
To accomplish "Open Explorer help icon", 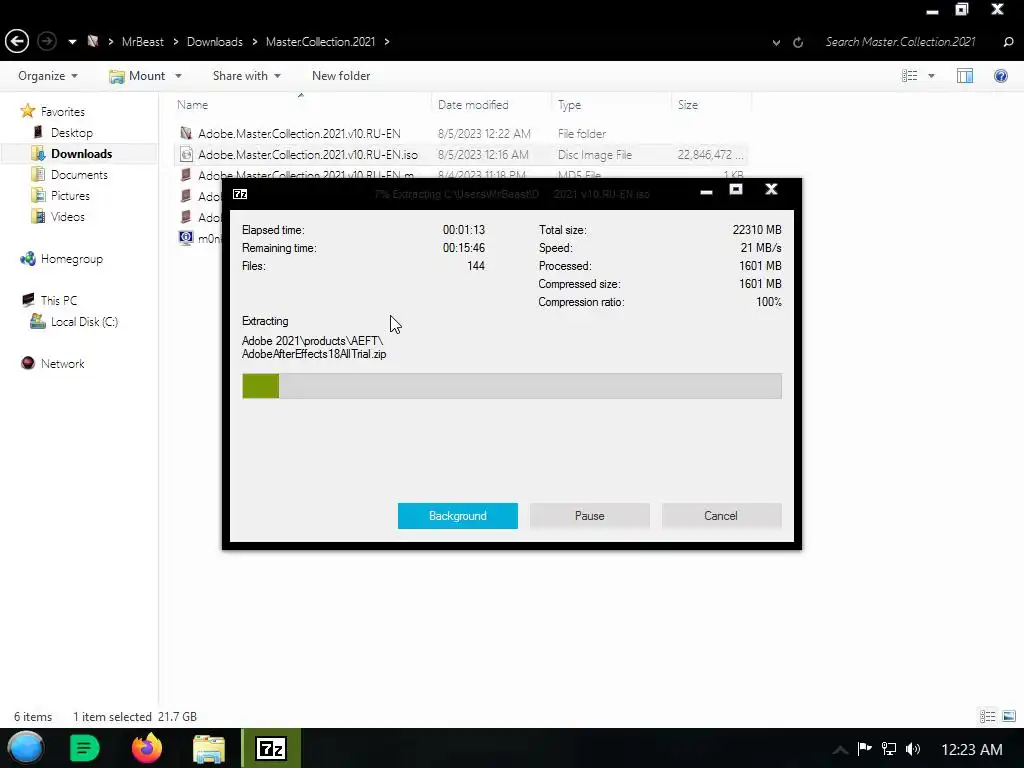I will coord(1000,76).
